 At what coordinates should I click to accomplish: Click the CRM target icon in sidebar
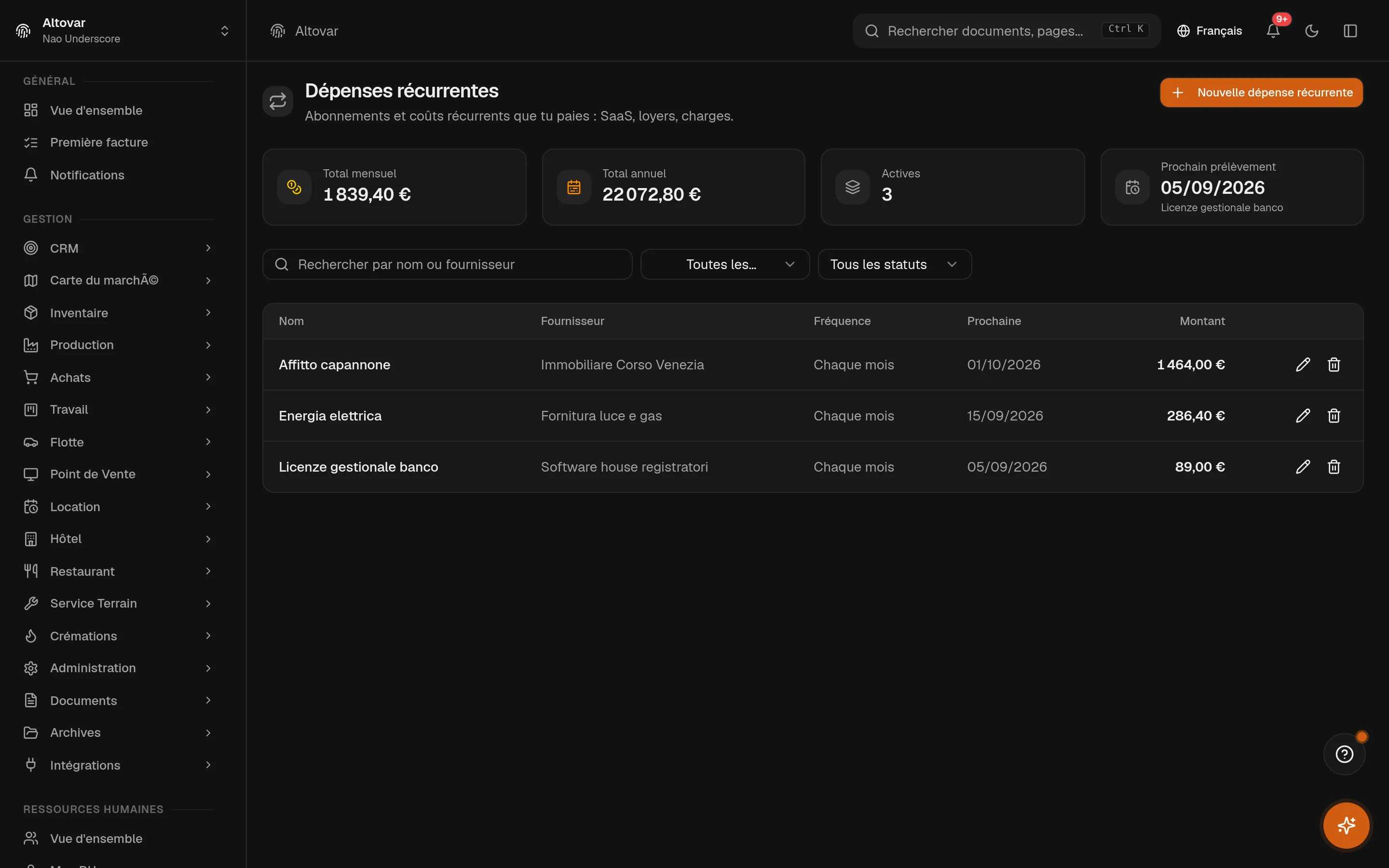click(x=31, y=248)
